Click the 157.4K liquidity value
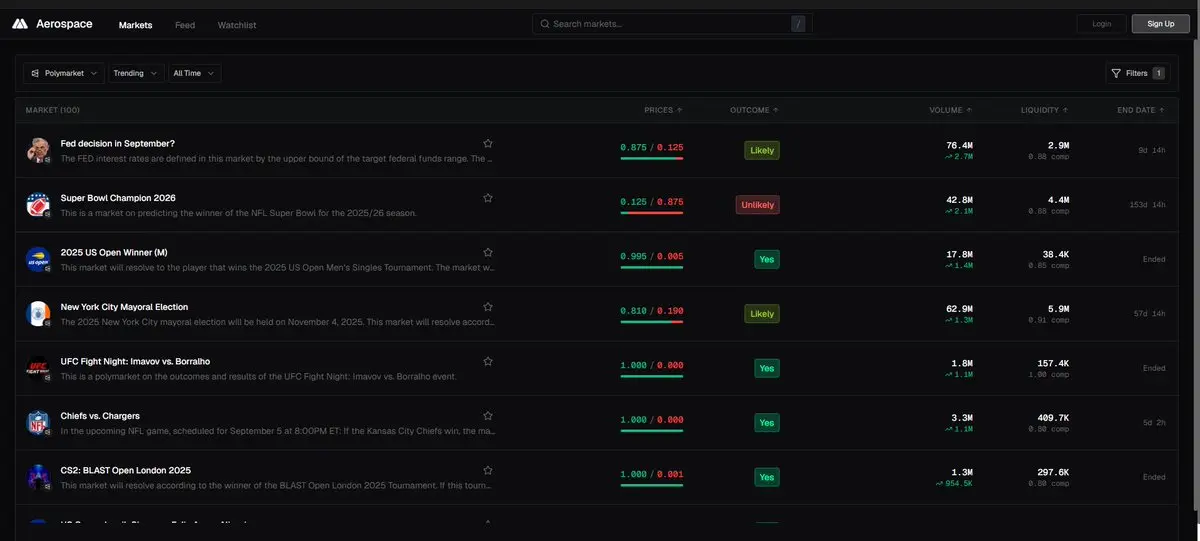Viewport: 1200px width, 541px height. (x=1055, y=363)
